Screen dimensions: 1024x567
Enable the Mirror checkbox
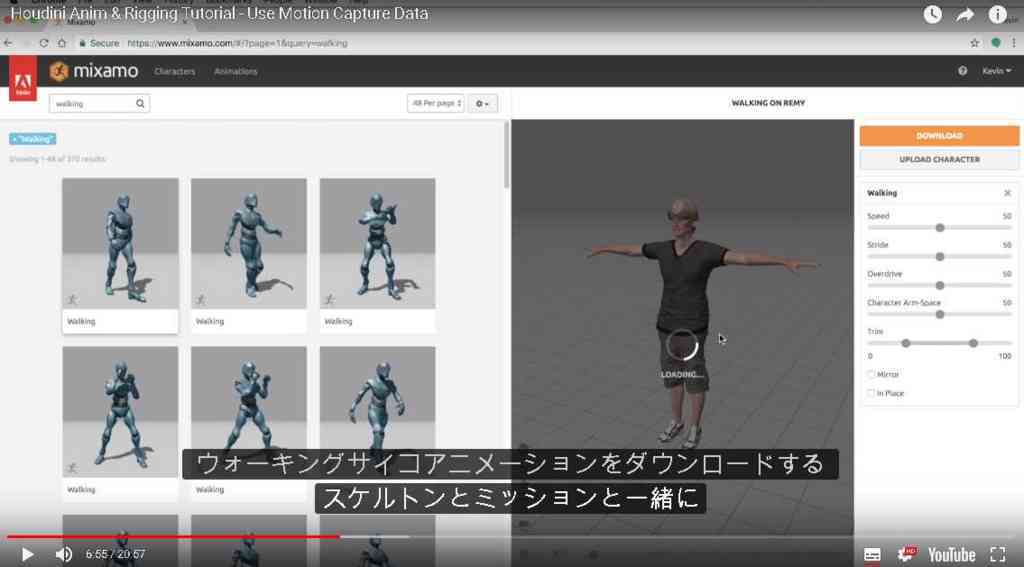(x=871, y=374)
